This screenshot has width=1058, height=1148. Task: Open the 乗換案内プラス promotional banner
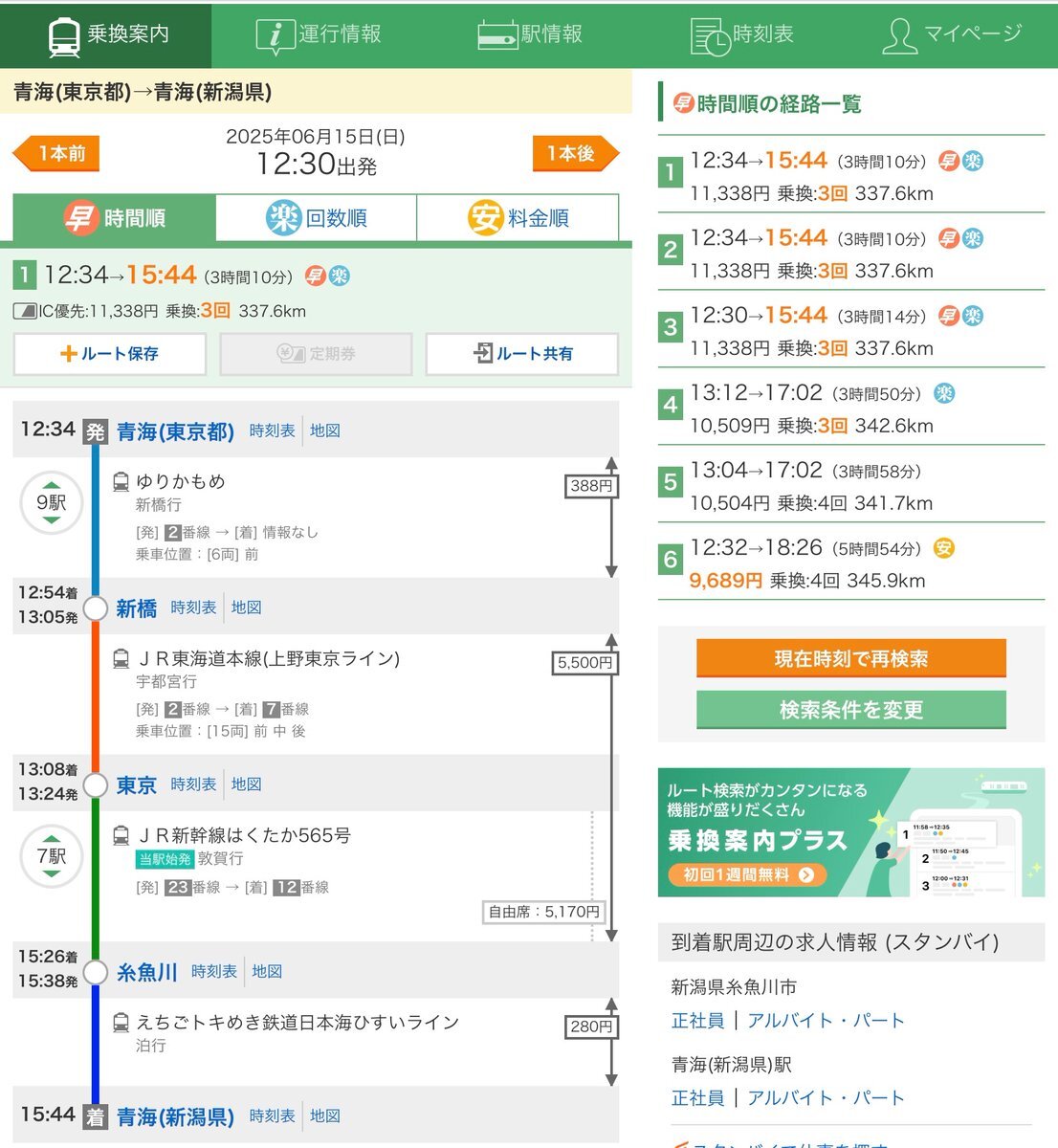(851, 832)
